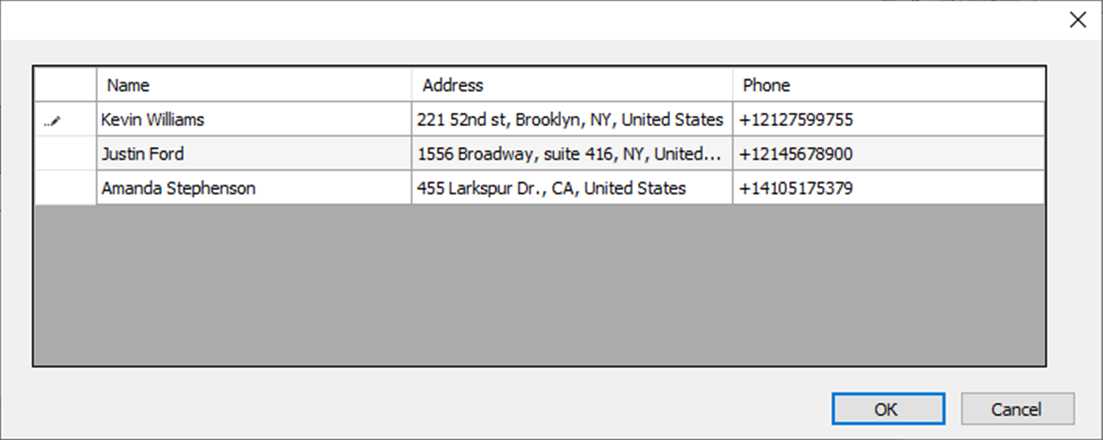Click the Cancel button

point(1017,409)
